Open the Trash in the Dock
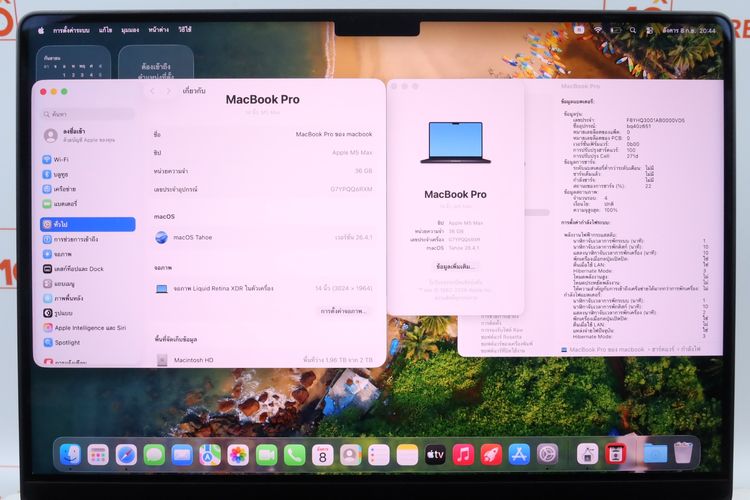The image size is (750, 500). click(x=683, y=453)
